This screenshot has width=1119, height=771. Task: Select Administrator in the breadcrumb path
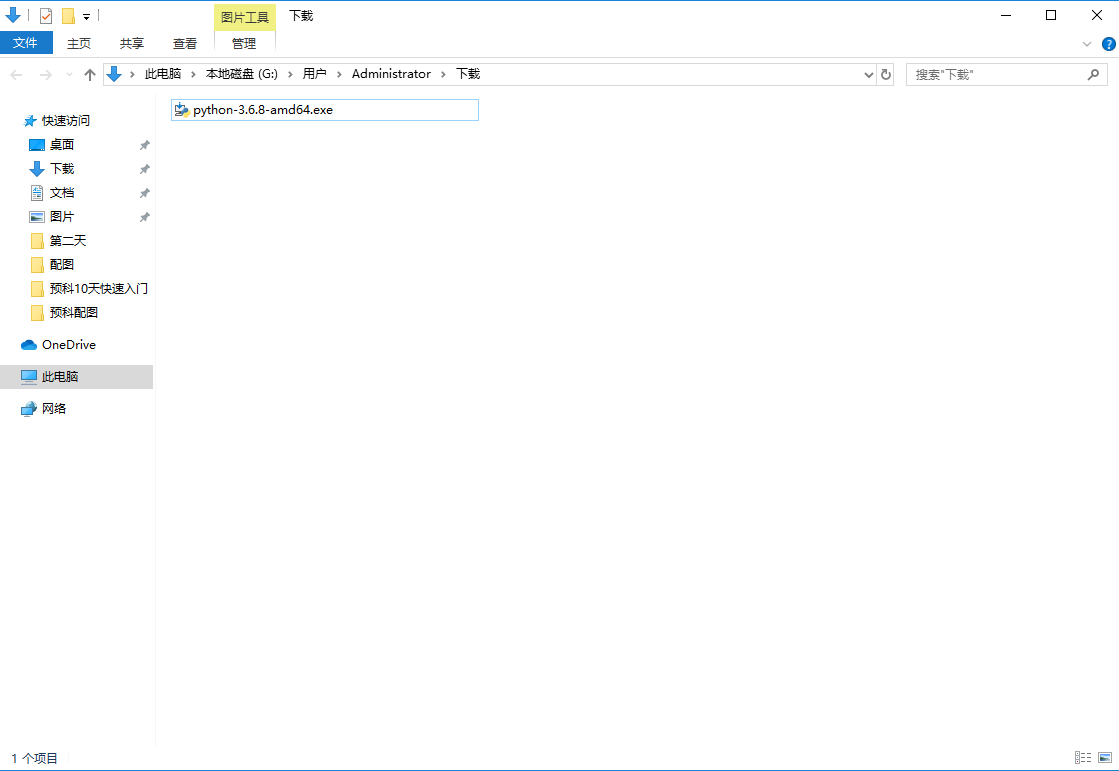[391, 74]
